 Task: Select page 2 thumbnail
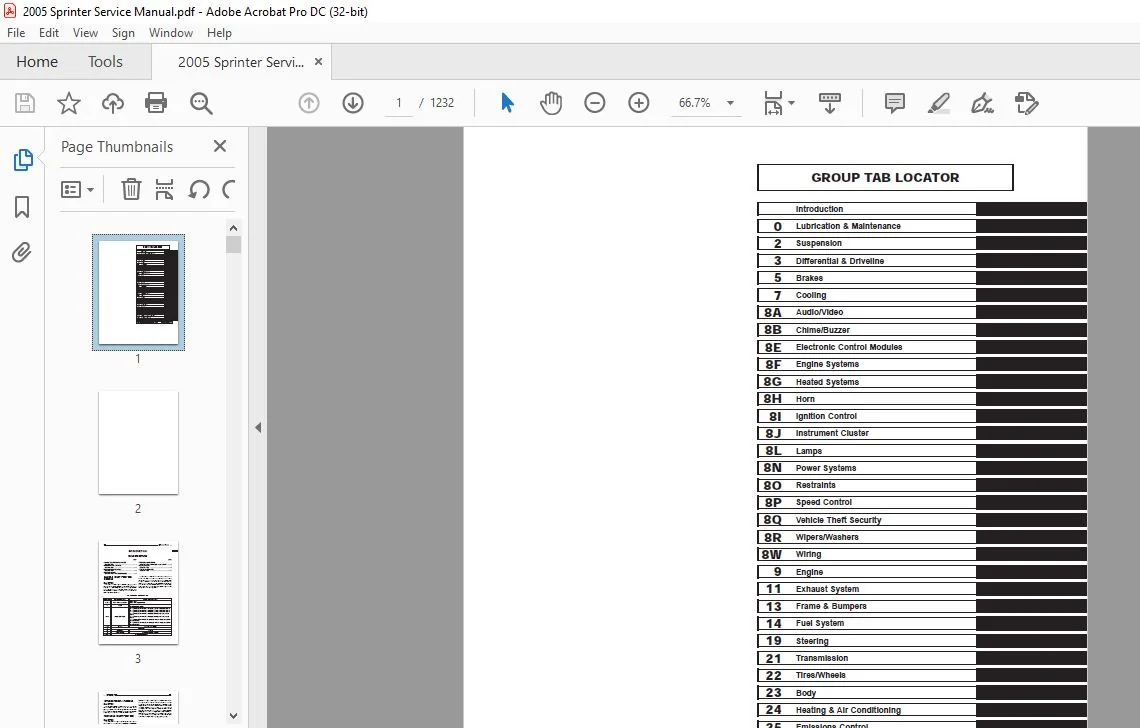click(138, 443)
